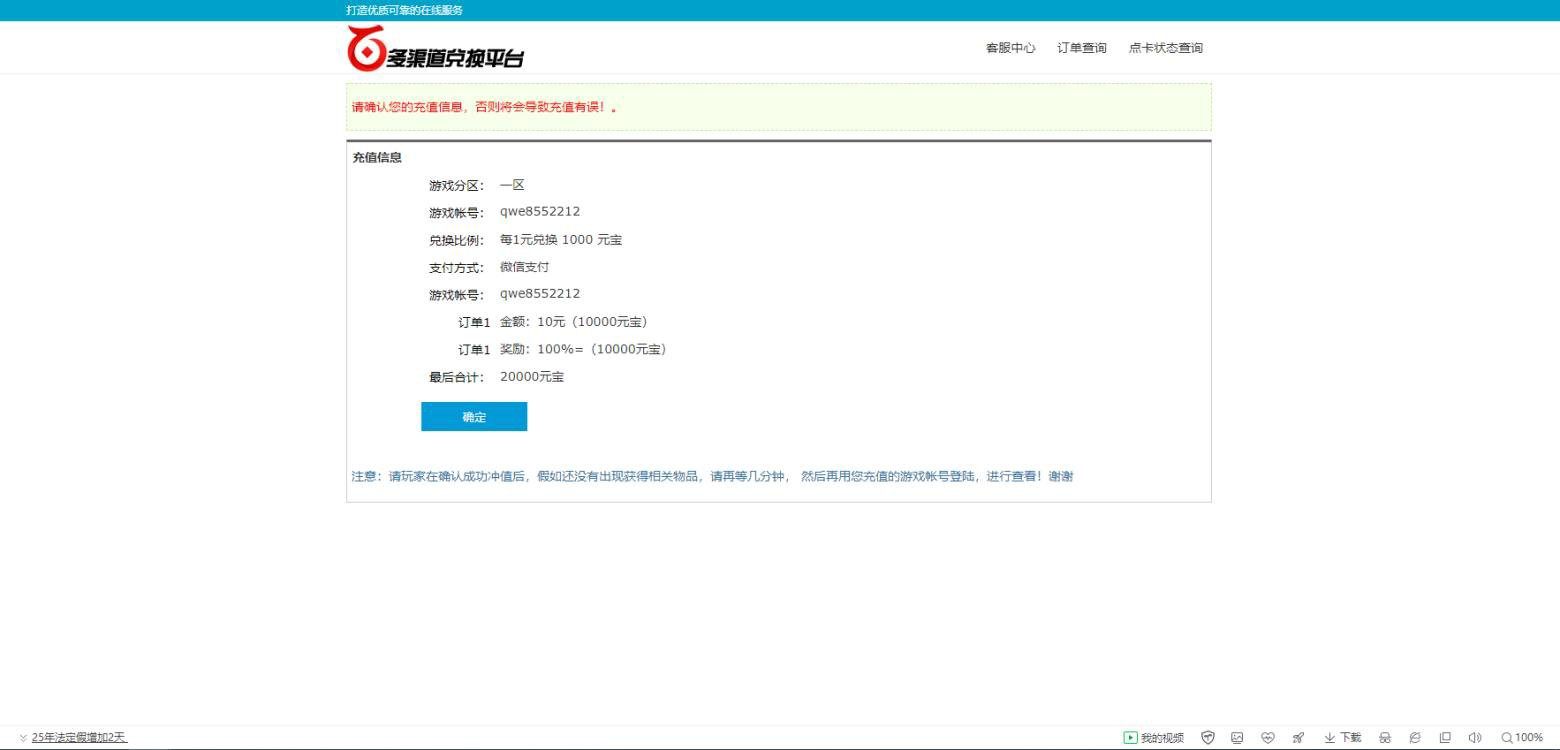Image resolution: width=1560 pixels, height=750 pixels.
Task: Launch the rocket speed-up icon in status bar
Action: pyautogui.click(x=1298, y=738)
